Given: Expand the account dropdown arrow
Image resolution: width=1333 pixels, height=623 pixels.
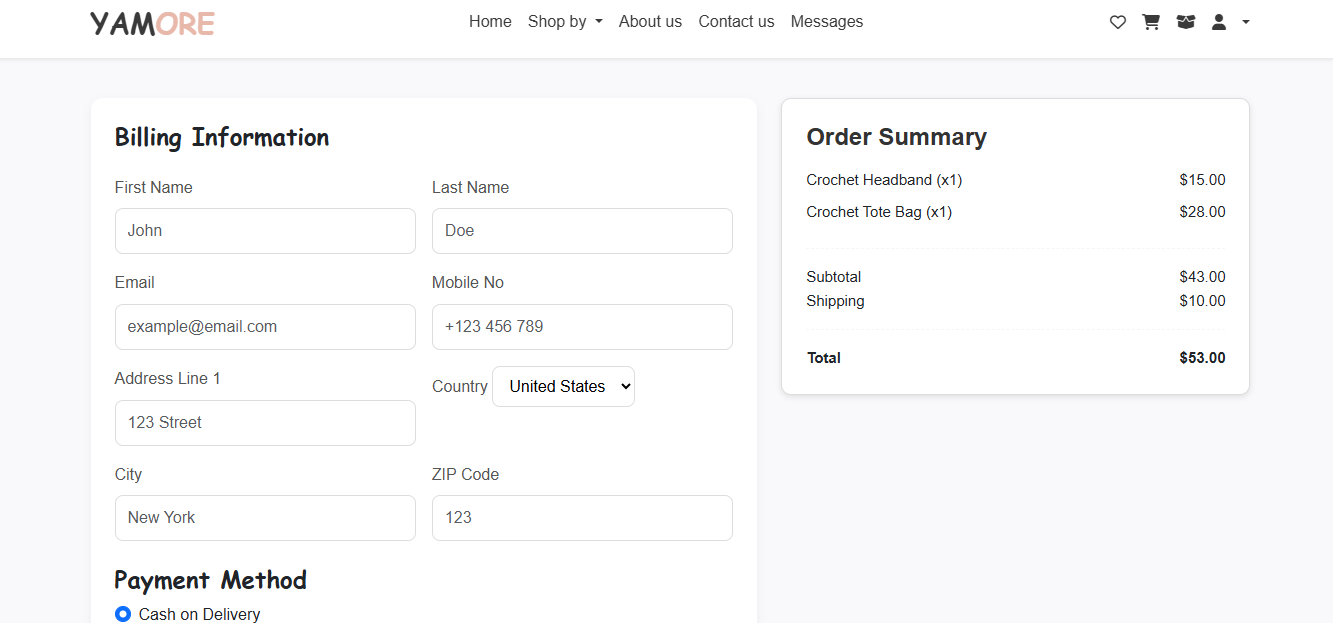Looking at the screenshot, I should (x=1246, y=22).
